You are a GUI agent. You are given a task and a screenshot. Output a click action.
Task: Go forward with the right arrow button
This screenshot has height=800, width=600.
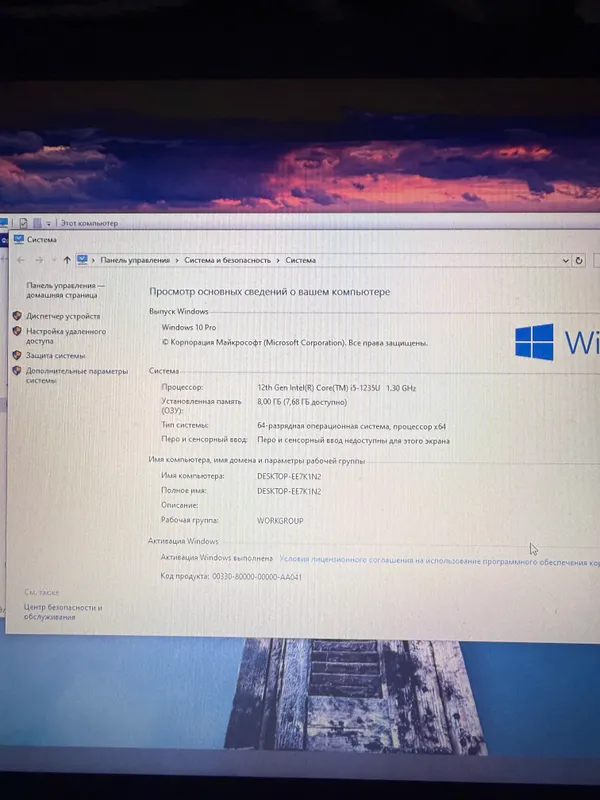tap(39, 260)
